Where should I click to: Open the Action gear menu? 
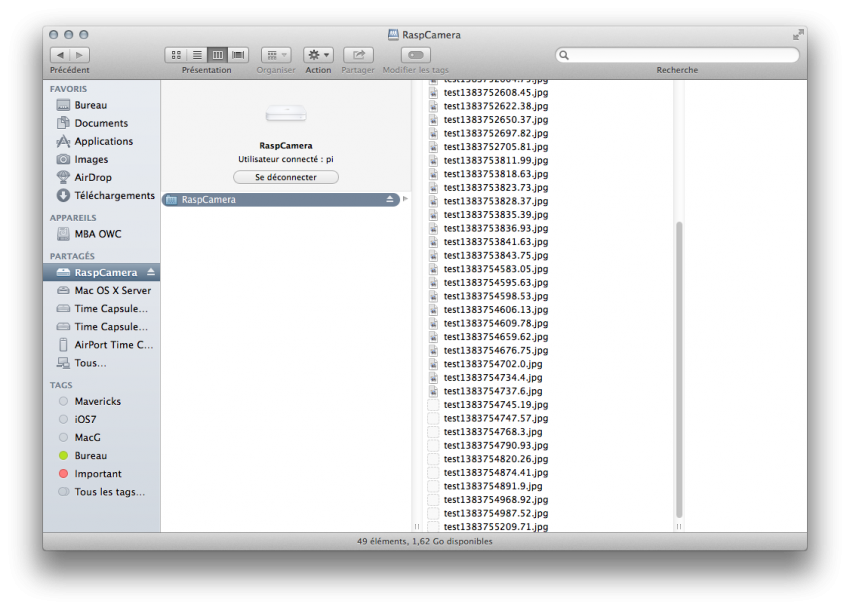[x=318, y=55]
